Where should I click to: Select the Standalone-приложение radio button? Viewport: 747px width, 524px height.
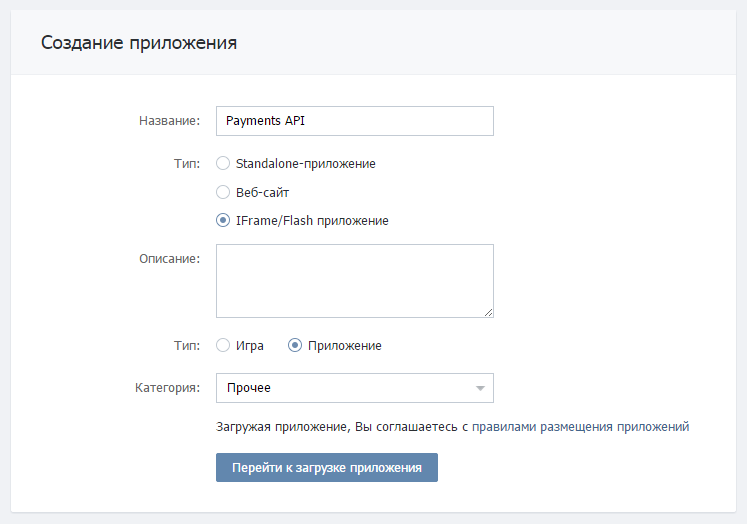[223, 163]
